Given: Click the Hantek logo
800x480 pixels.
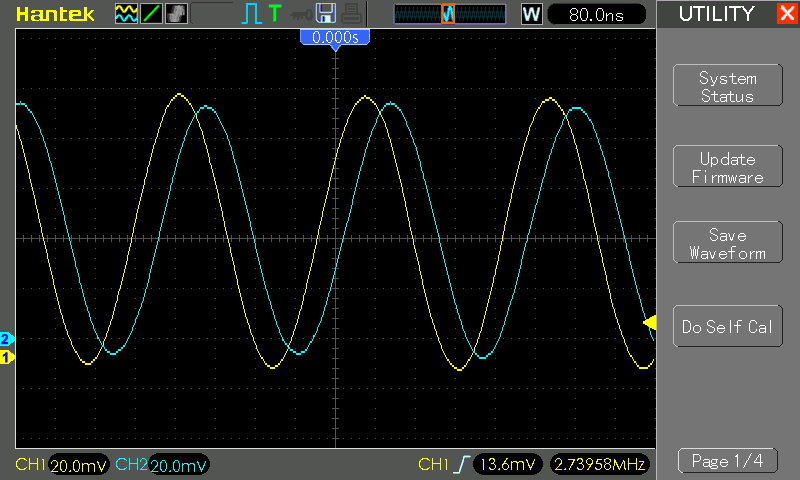Looking at the screenshot, I should [55, 14].
